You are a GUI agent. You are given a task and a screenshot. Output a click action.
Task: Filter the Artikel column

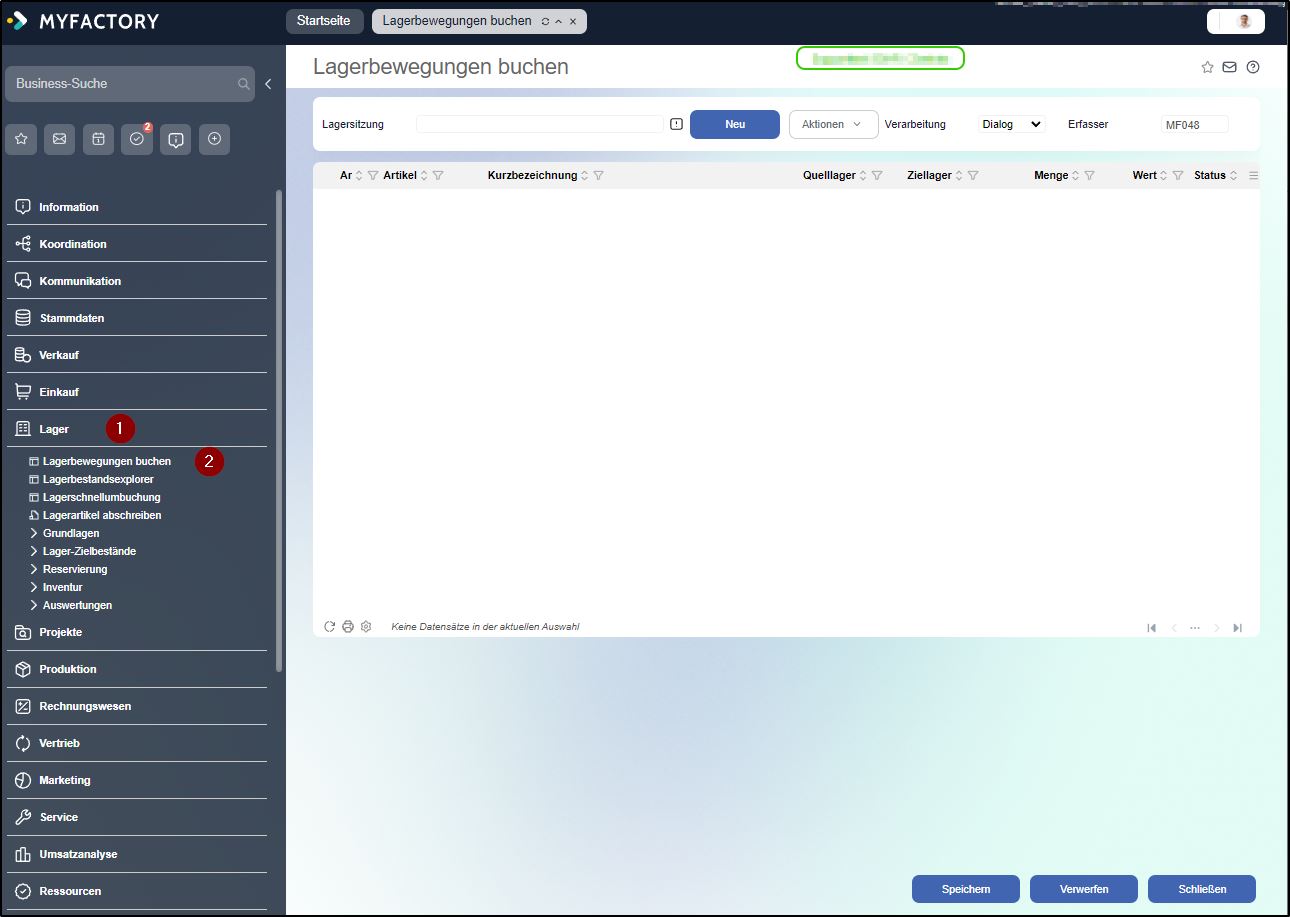click(438, 176)
